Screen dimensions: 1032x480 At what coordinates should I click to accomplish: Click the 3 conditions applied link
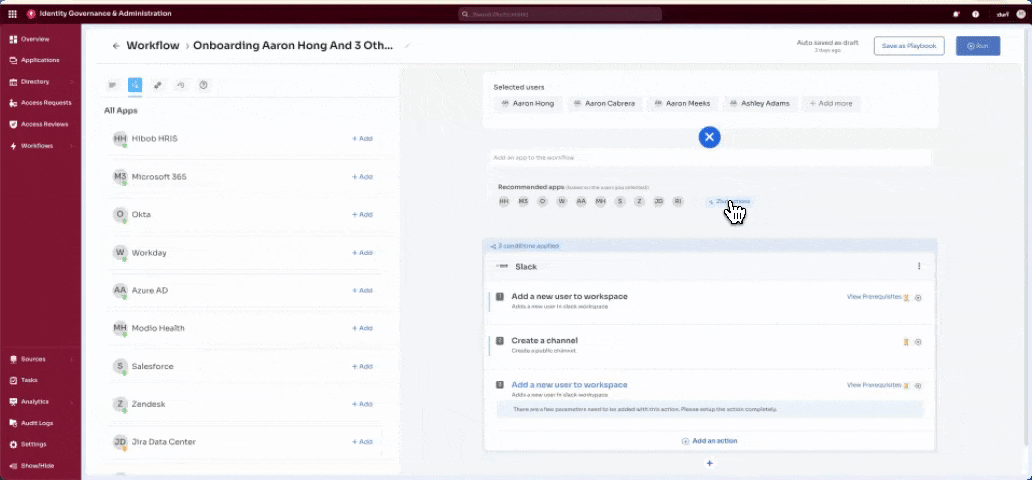click(525, 246)
